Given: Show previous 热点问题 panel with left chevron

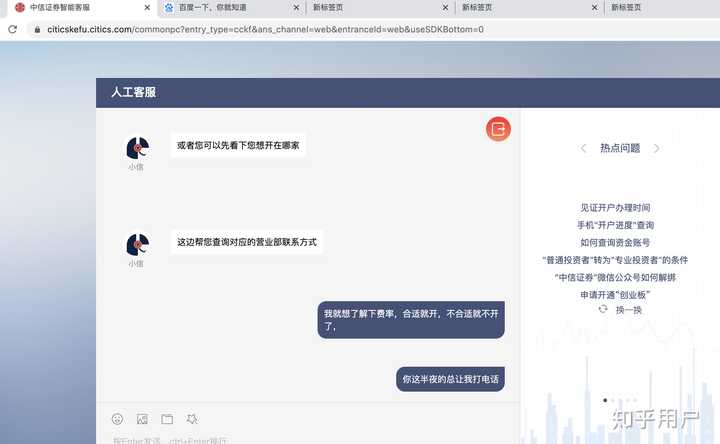Looking at the screenshot, I should click(x=583, y=148).
